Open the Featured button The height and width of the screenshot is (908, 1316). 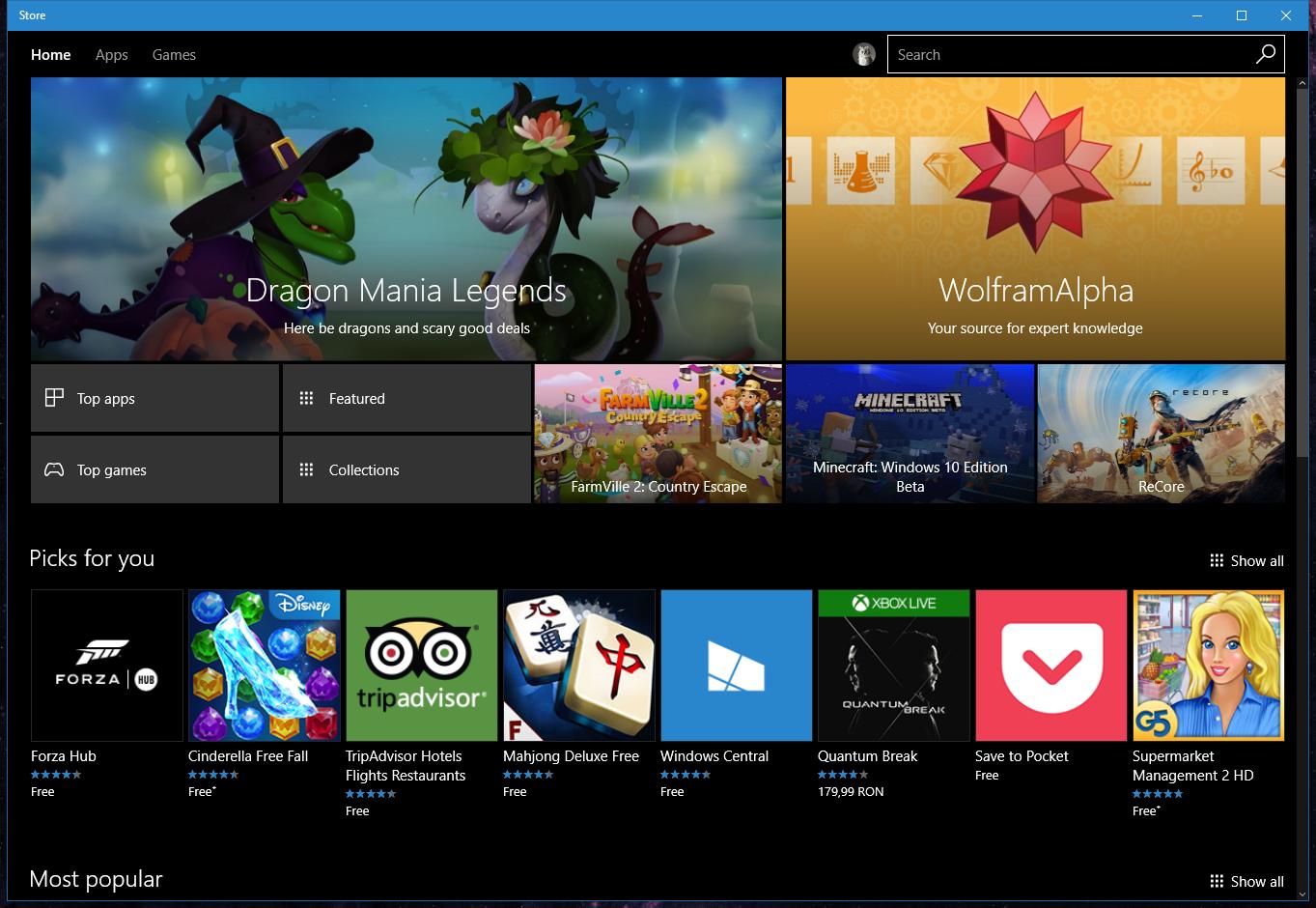406,398
